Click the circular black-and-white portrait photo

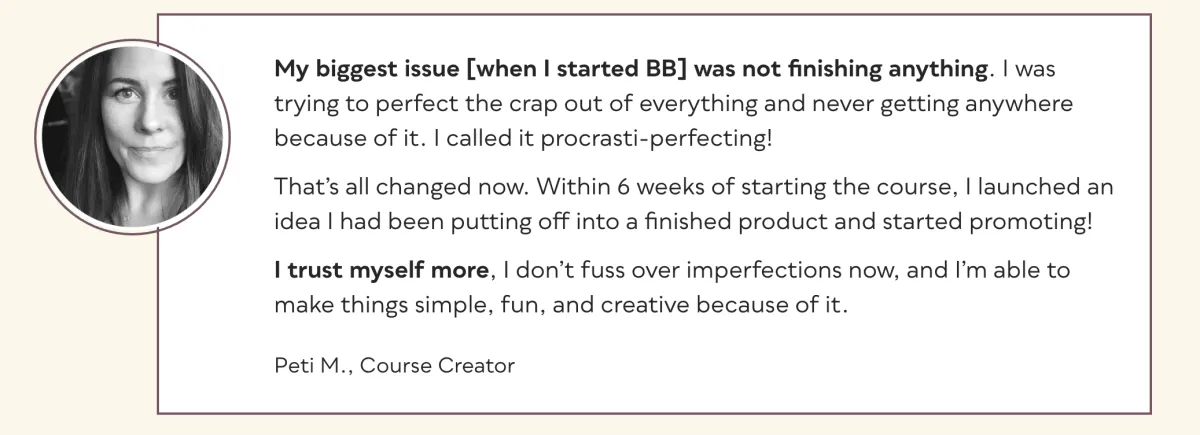pyautogui.click(x=133, y=137)
